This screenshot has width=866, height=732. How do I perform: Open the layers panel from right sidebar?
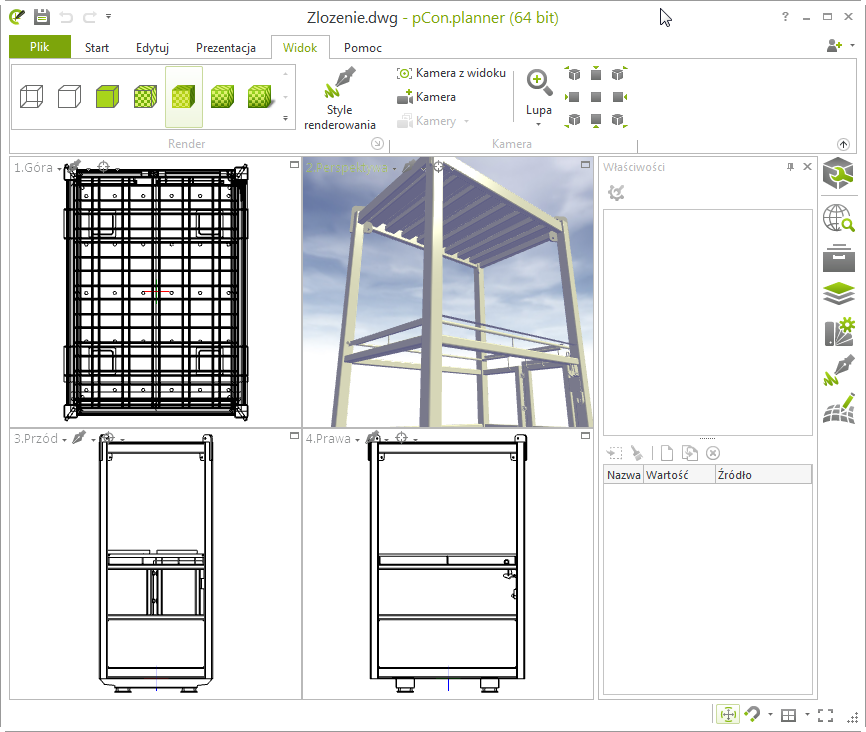click(x=838, y=294)
